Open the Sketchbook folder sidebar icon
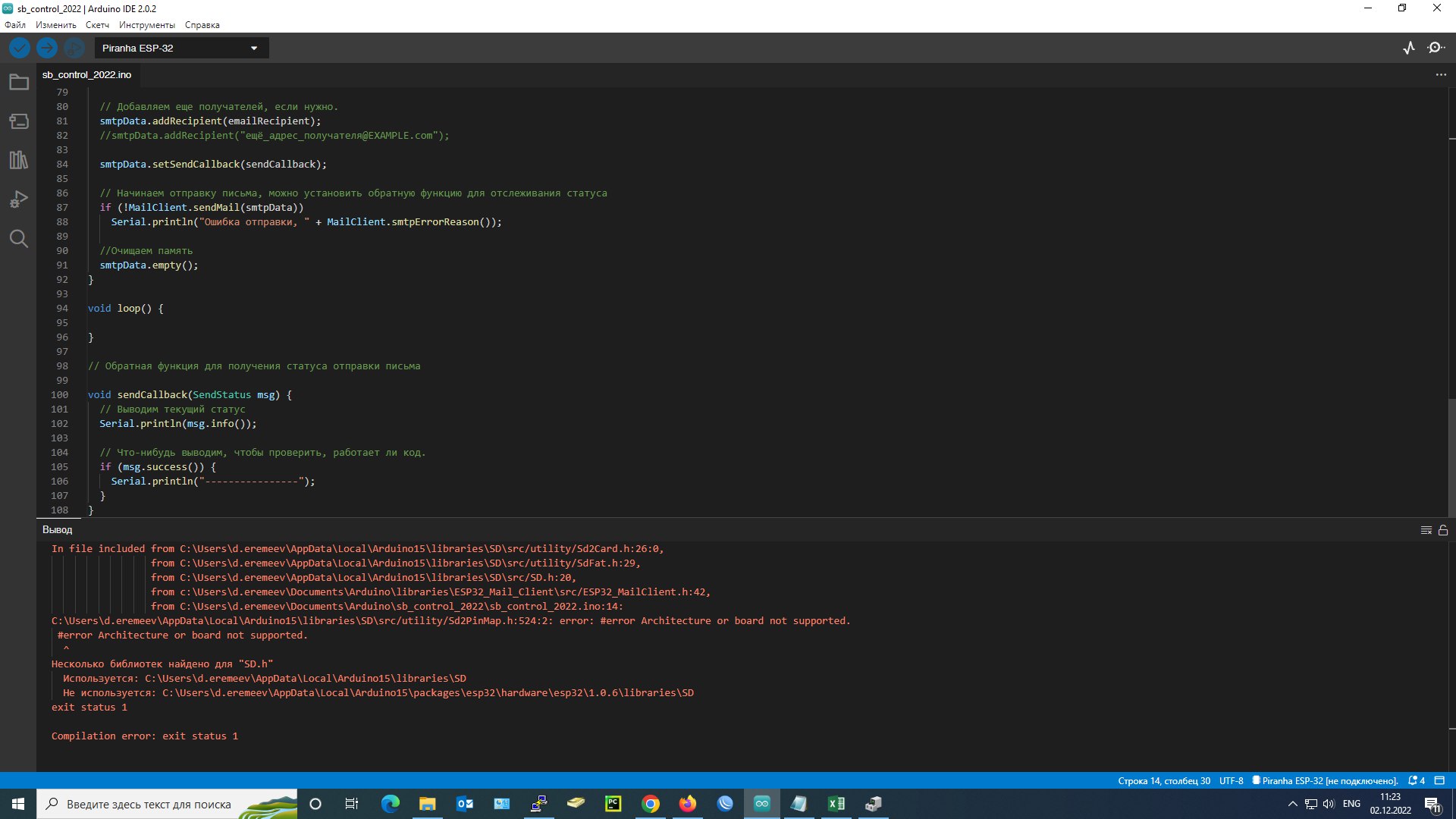The image size is (1456, 819). [x=19, y=82]
